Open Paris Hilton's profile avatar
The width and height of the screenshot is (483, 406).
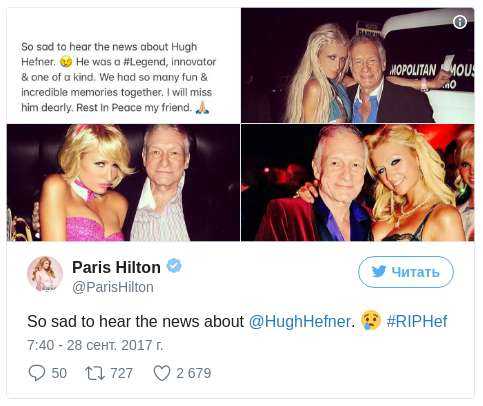pos(45,274)
